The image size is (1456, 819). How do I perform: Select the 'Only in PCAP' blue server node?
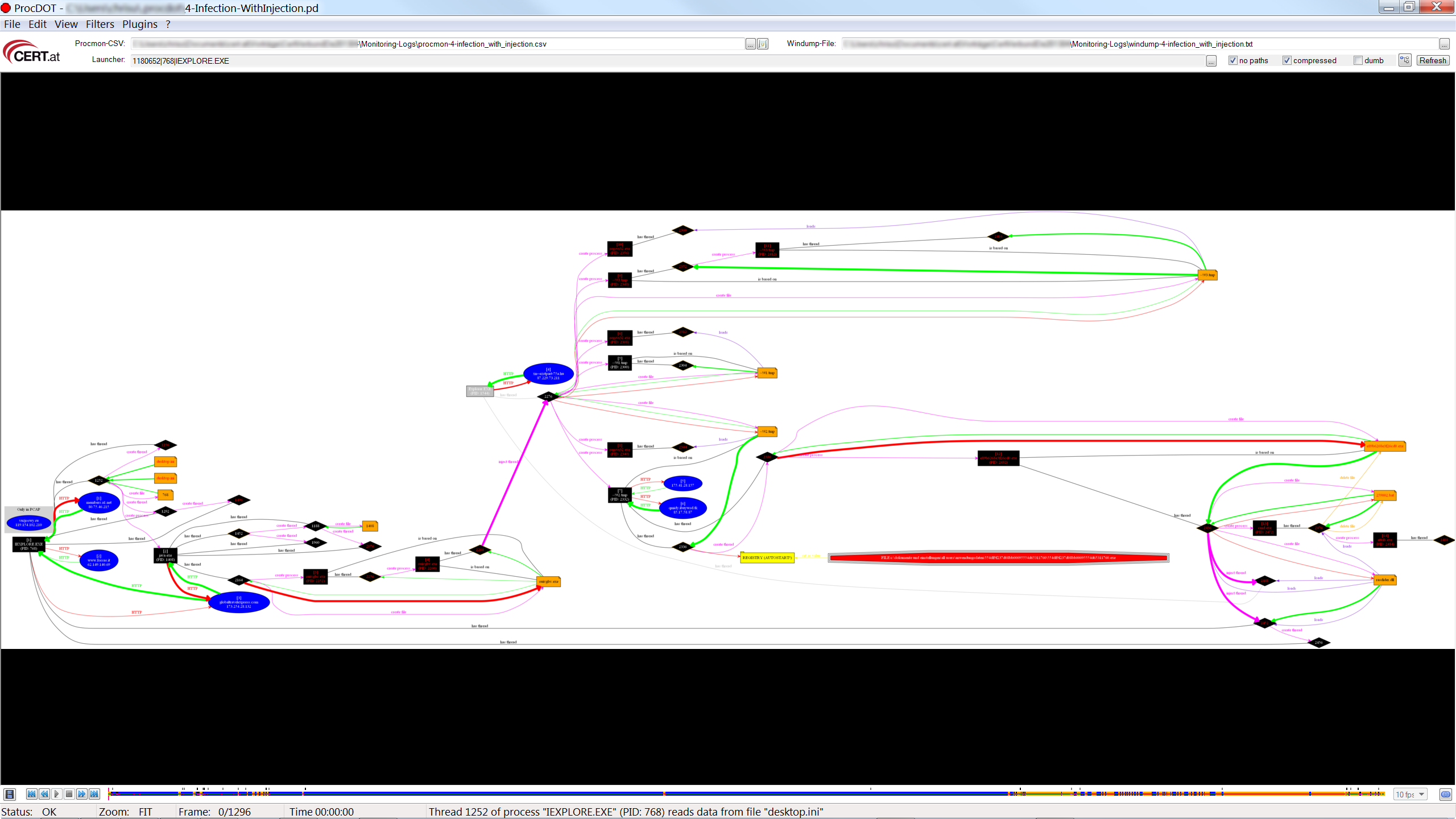[29, 523]
